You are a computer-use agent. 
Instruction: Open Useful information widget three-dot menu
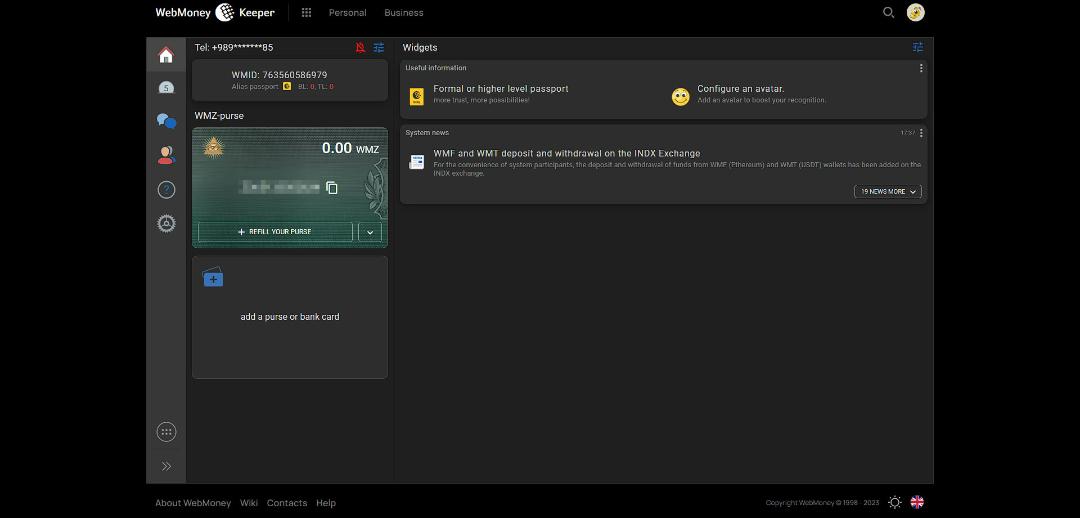tap(921, 68)
